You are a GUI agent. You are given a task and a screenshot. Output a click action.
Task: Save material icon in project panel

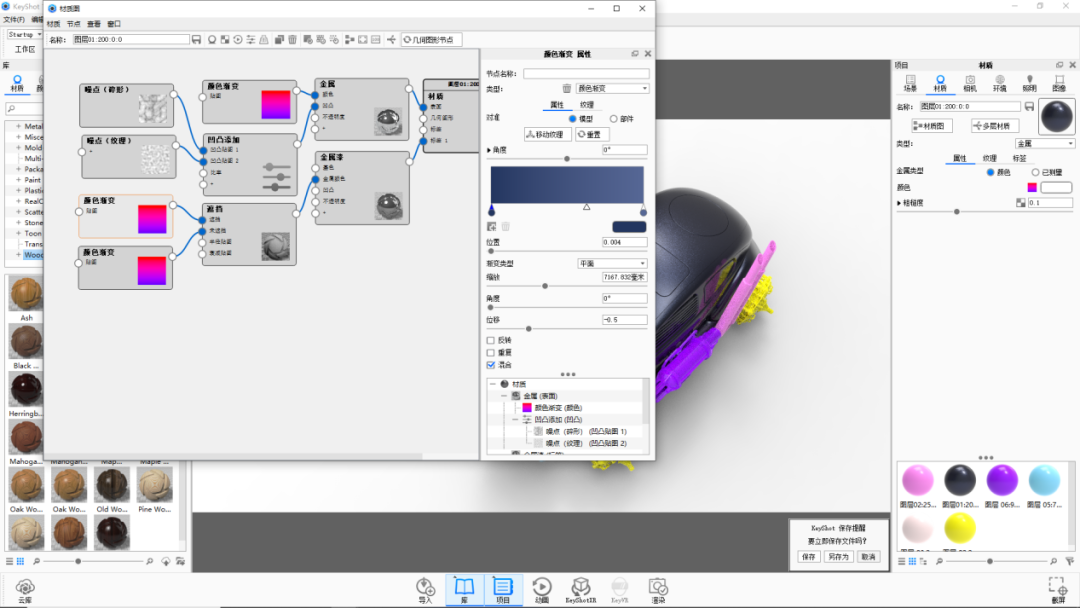click(1029, 107)
